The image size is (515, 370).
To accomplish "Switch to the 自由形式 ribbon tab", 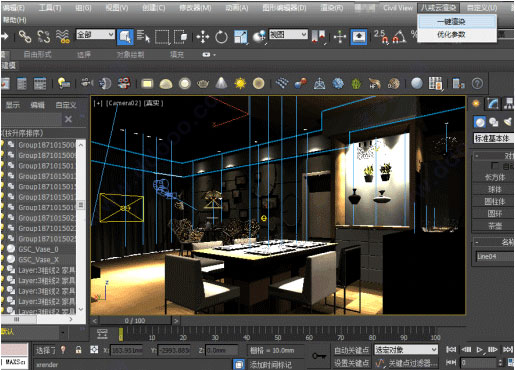I will 37,55.
